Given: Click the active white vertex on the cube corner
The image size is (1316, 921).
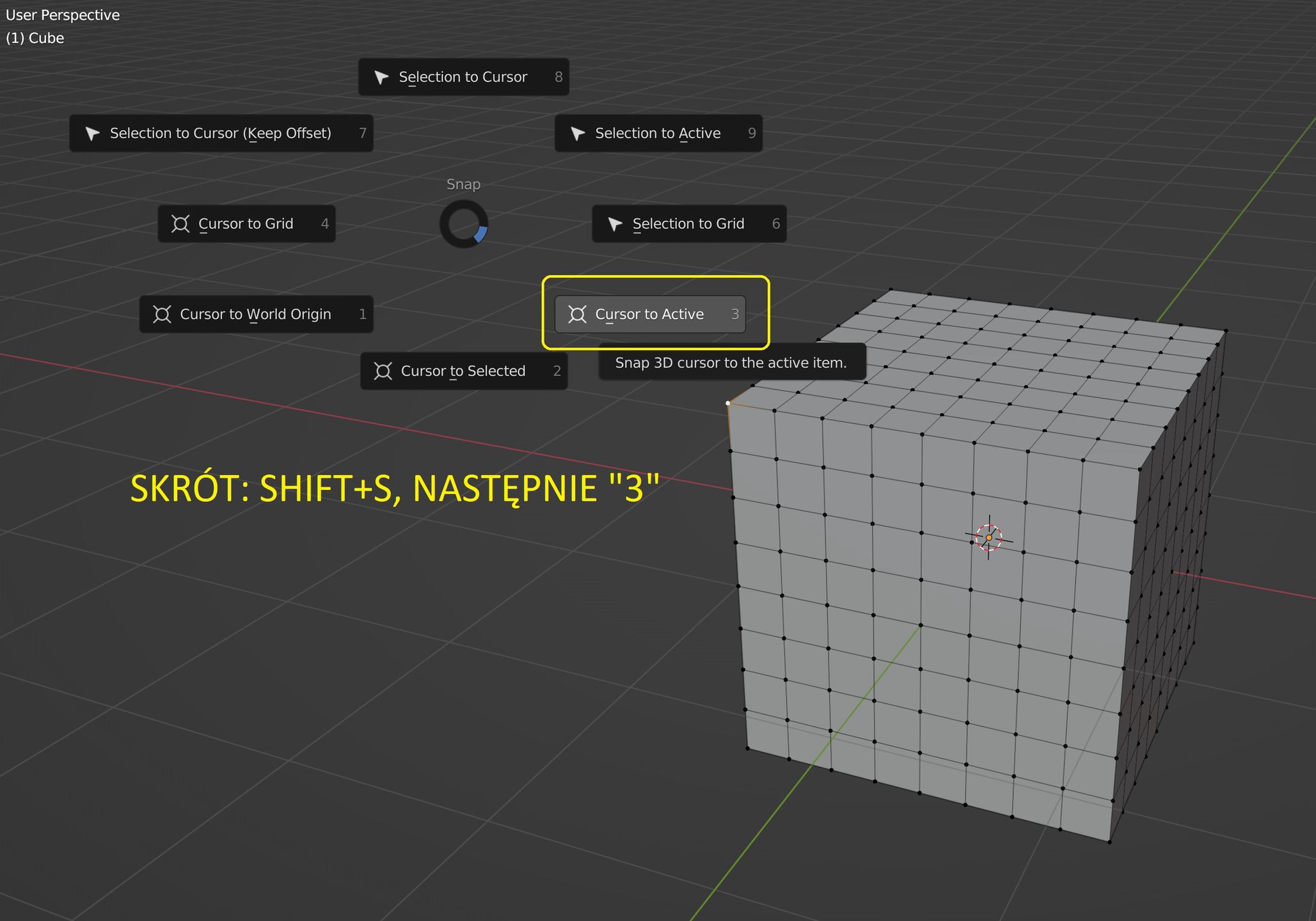Looking at the screenshot, I should (x=727, y=402).
